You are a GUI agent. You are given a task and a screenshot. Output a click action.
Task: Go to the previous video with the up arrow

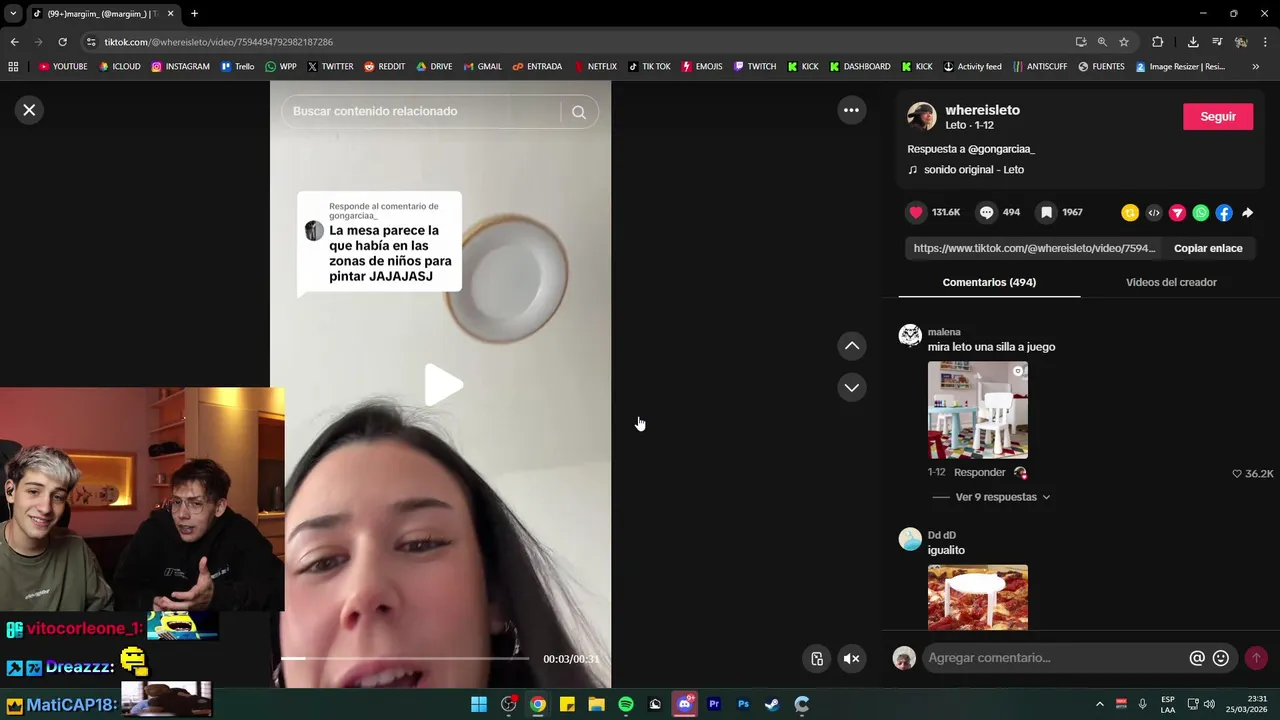pos(852,346)
